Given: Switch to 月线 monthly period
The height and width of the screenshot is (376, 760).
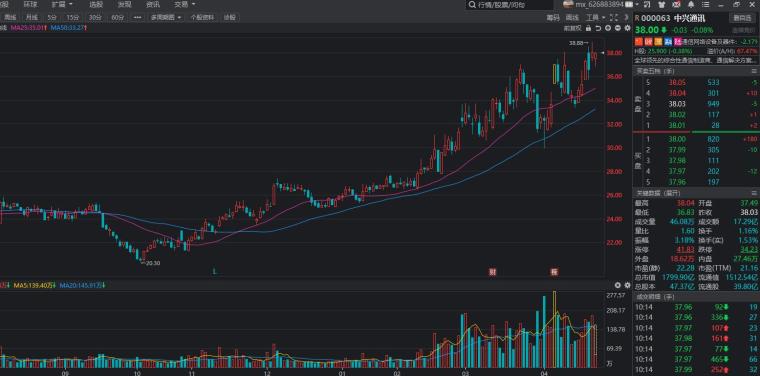Looking at the screenshot, I should pos(32,17).
